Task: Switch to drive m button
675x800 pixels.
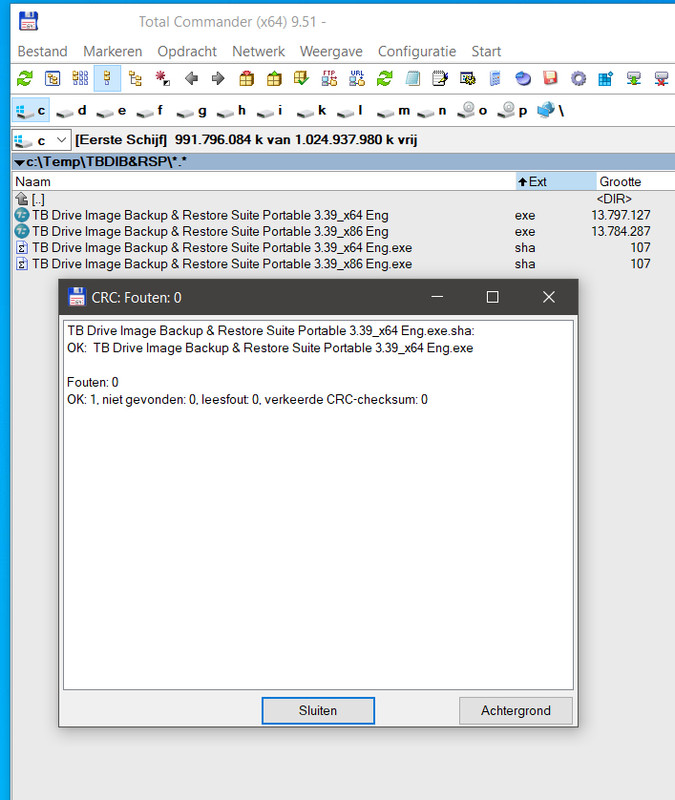Action: click(393, 110)
